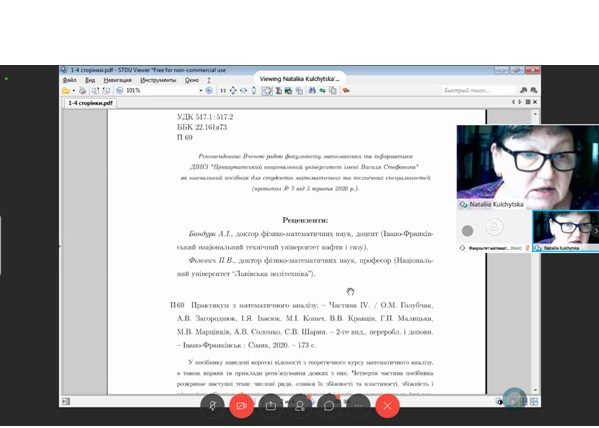Toggle microphone mute in meeting controls
This screenshot has width=599, height=428.
(212, 406)
